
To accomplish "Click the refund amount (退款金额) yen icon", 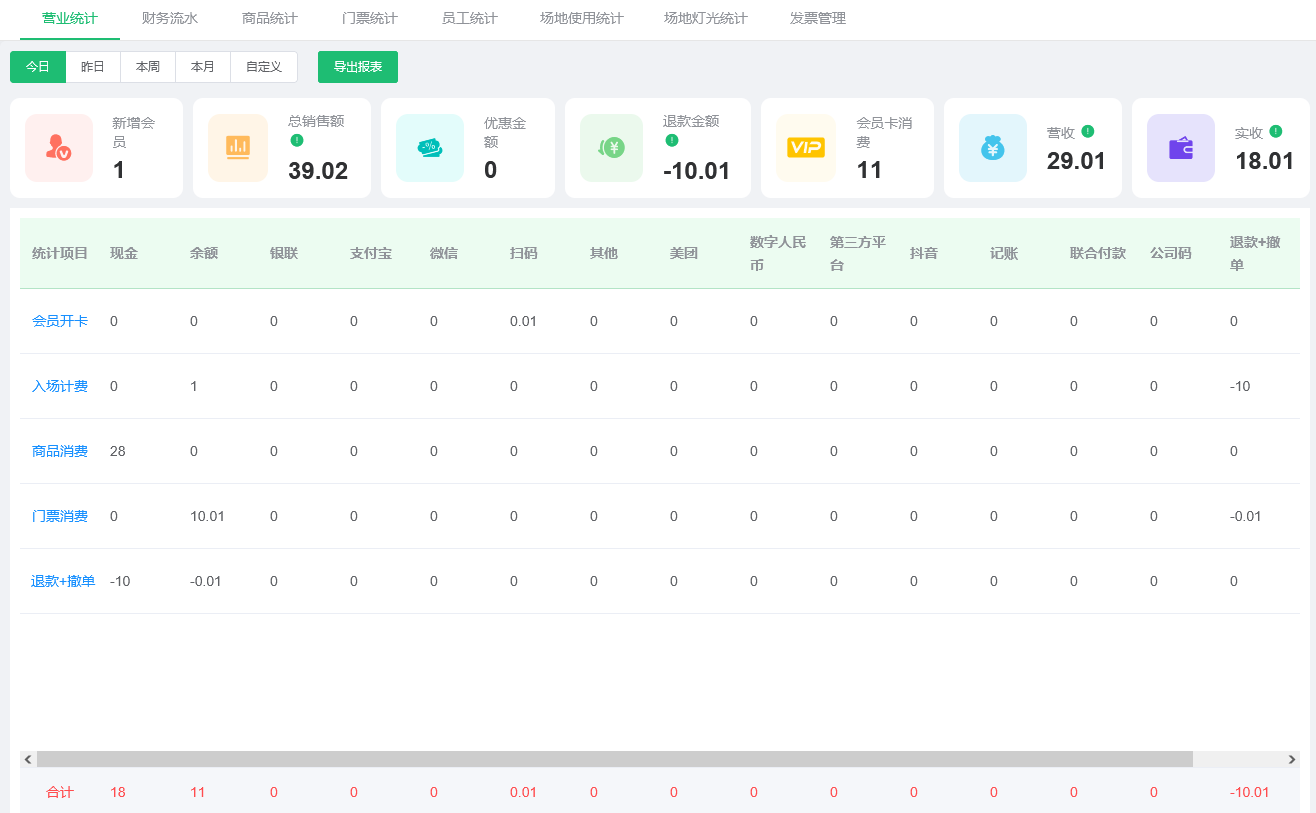I will click(x=611, y=148).
